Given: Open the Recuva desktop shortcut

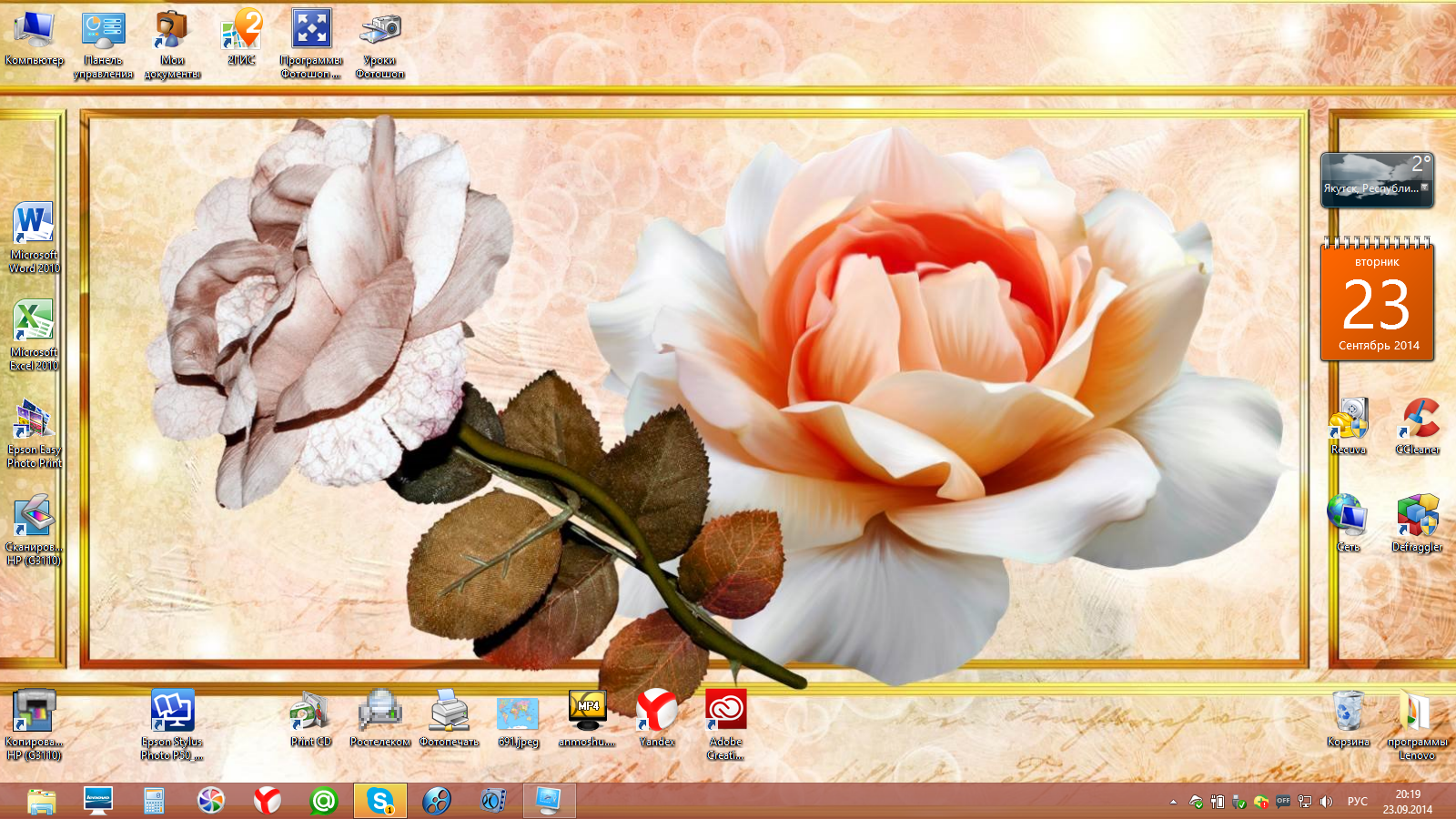Looking at the screenshot, I should (1348, 420).
